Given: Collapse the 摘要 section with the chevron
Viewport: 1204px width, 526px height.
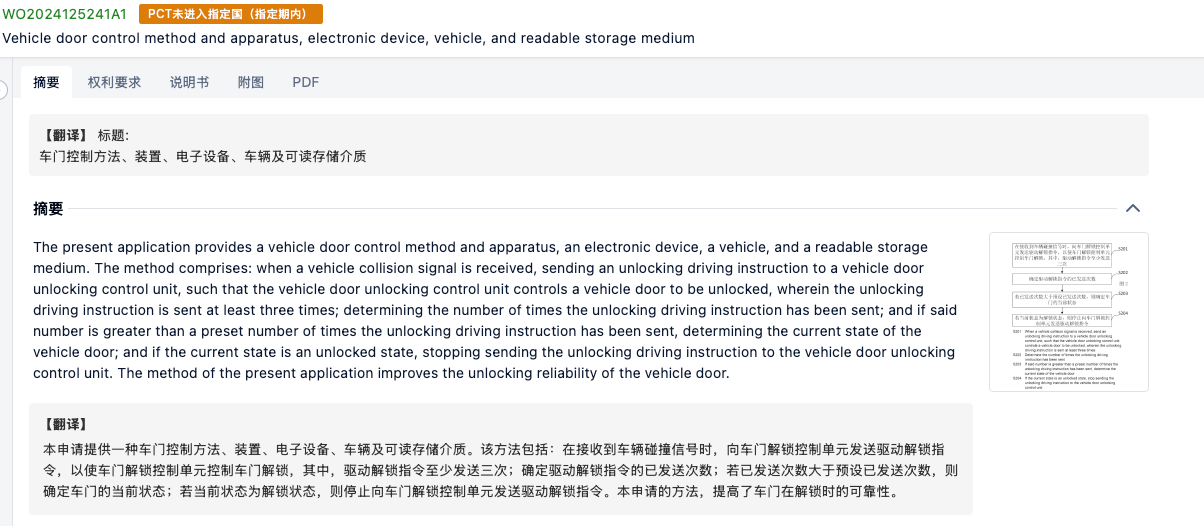Looking at the screenshot, I should [1133, 209].
